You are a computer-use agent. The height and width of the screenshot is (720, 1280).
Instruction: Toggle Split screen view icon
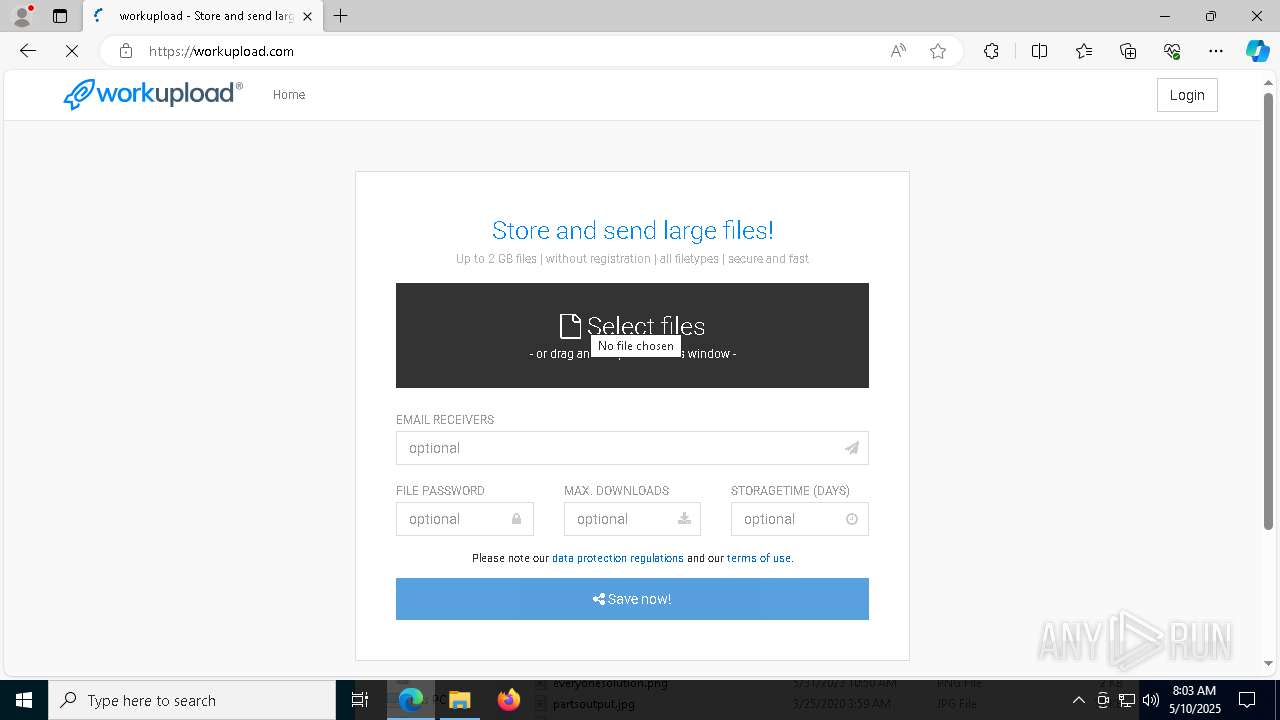tap(1039, 51)
